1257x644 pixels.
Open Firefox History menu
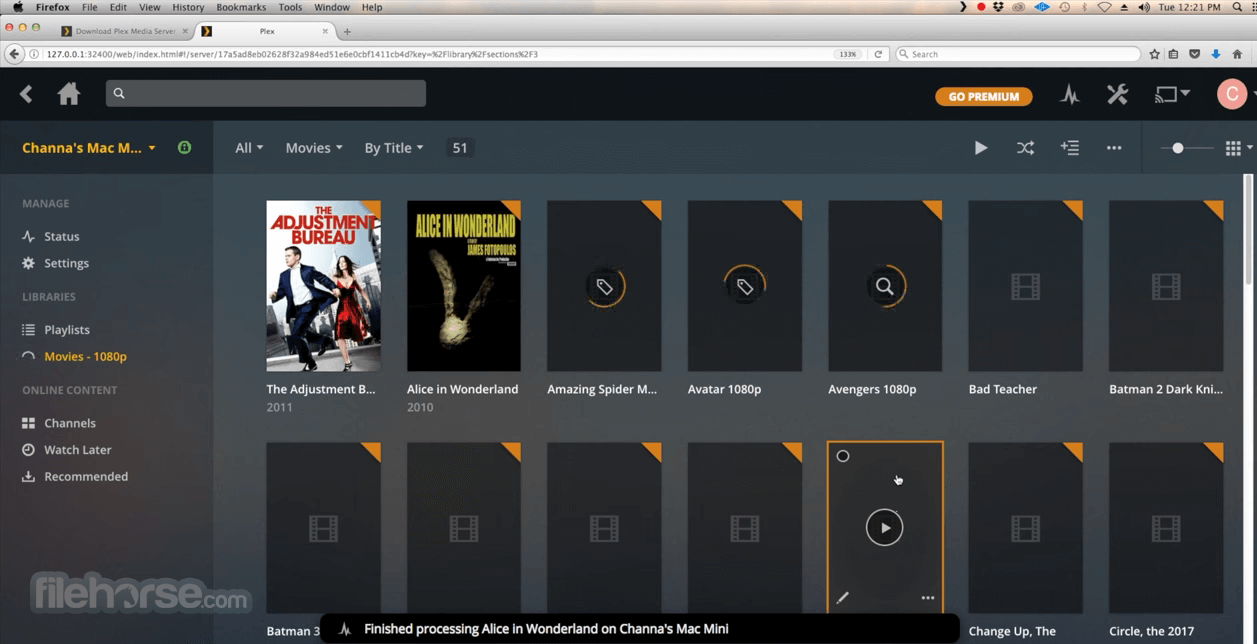(x=188, y=7)
